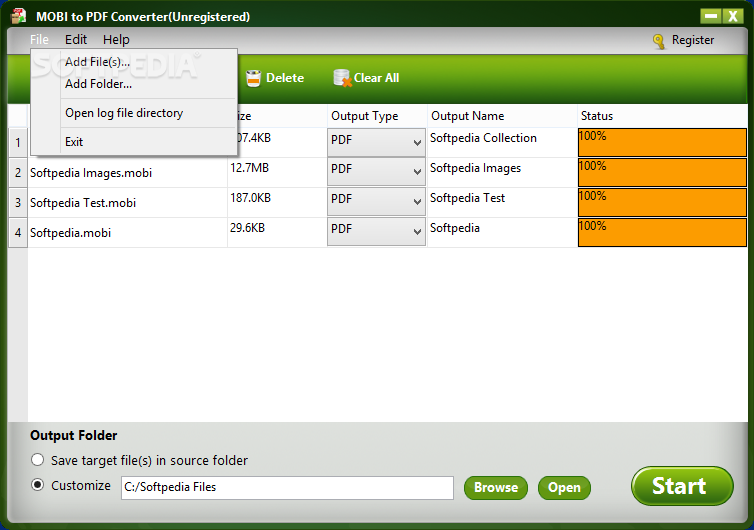Click progress bar in row 4
Image resolution: width=754 pixels, height=530 pixels.
[x=662, y=232]
